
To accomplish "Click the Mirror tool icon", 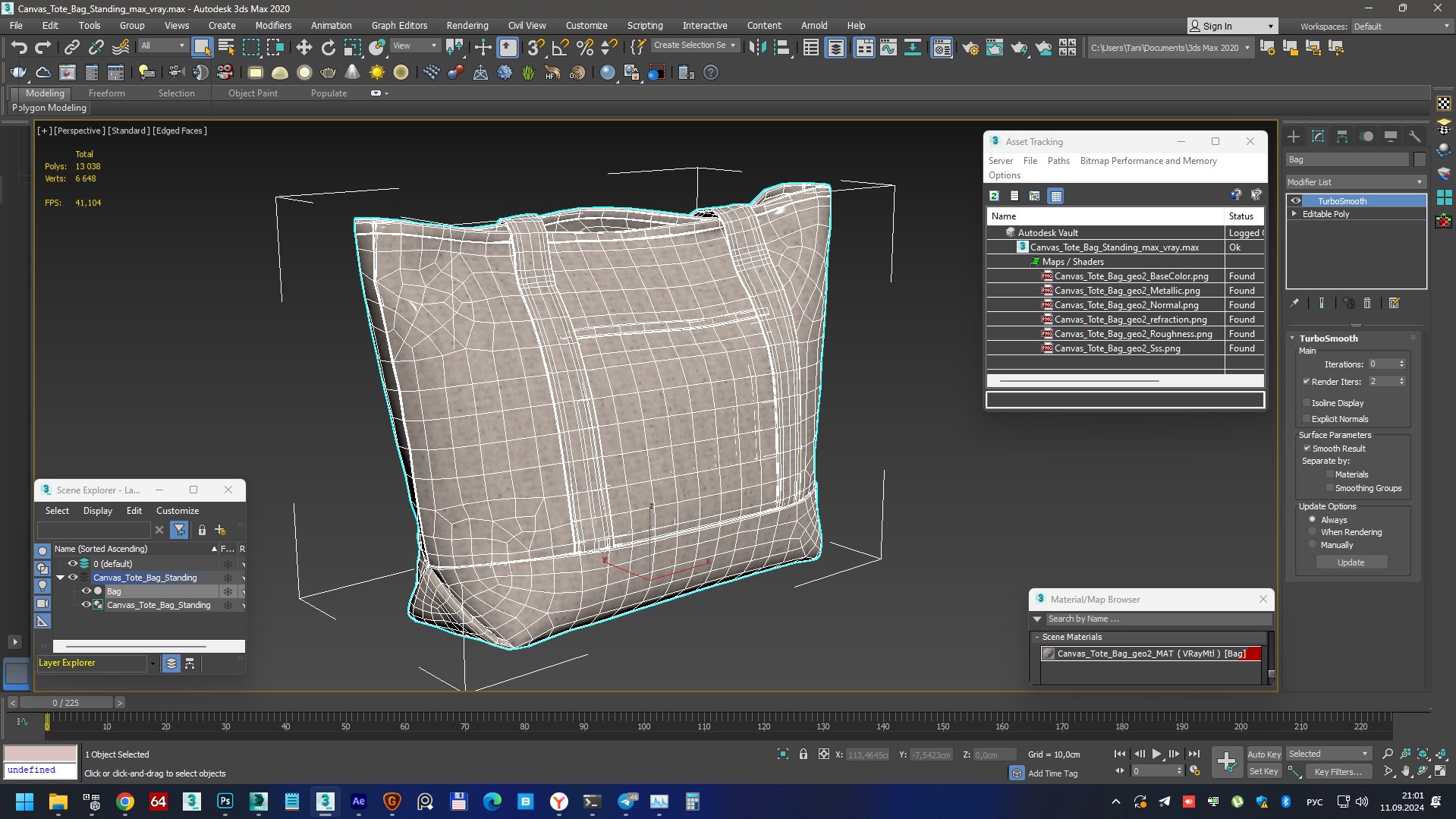I will [757, 48].
